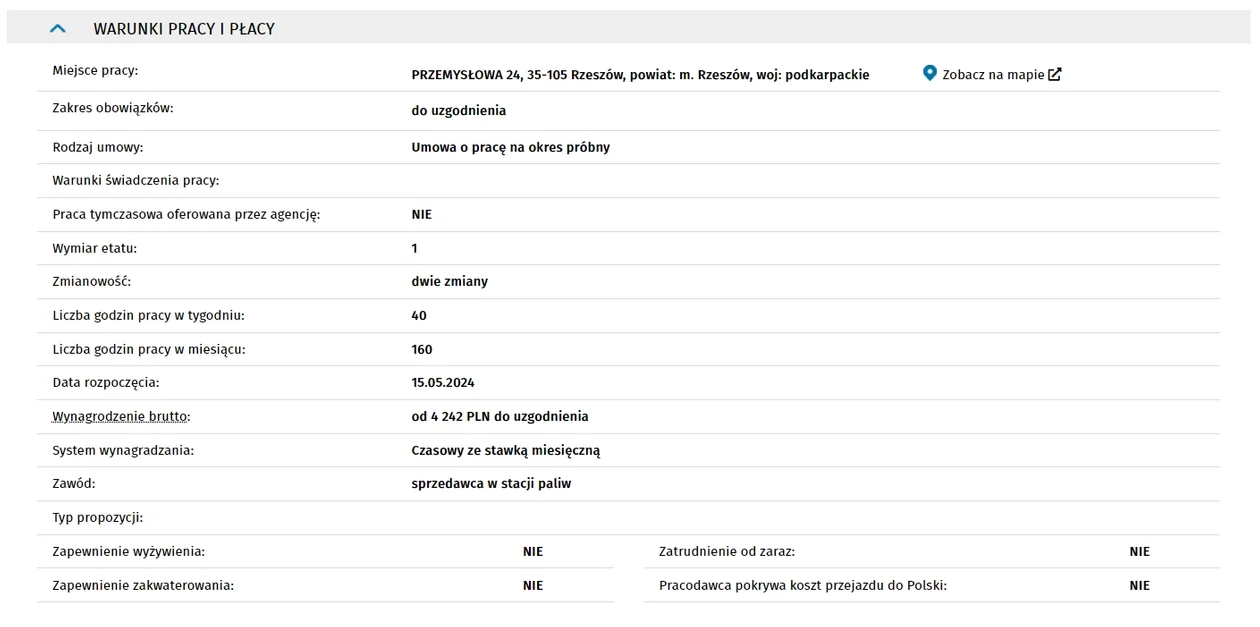Screen dimensions: 1260x627
Task: Click NIE value beside Zapewnienie wyżywienia
Action: pos(532,552)
